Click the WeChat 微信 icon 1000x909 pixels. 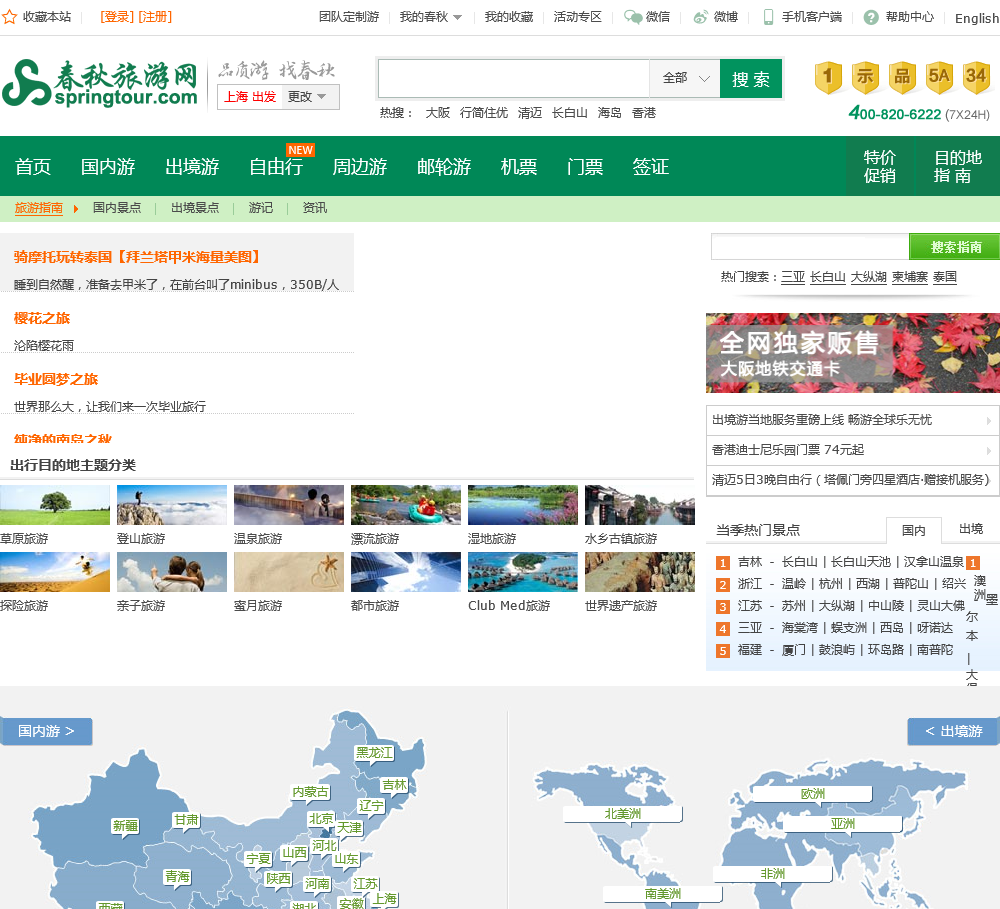point(633,17)
